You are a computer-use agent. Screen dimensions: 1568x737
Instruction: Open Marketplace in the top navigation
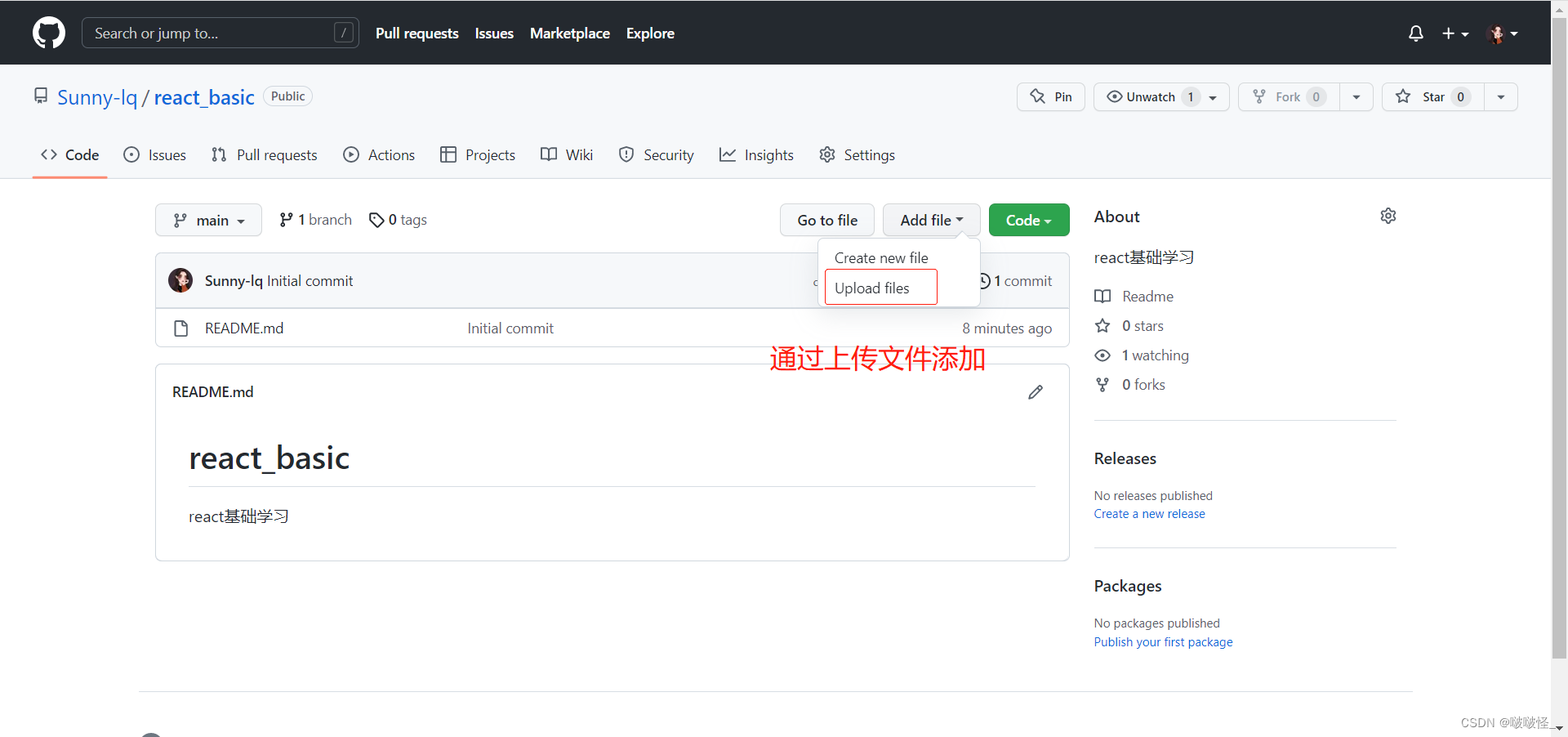pyautogui.click(x=570, y=33)
